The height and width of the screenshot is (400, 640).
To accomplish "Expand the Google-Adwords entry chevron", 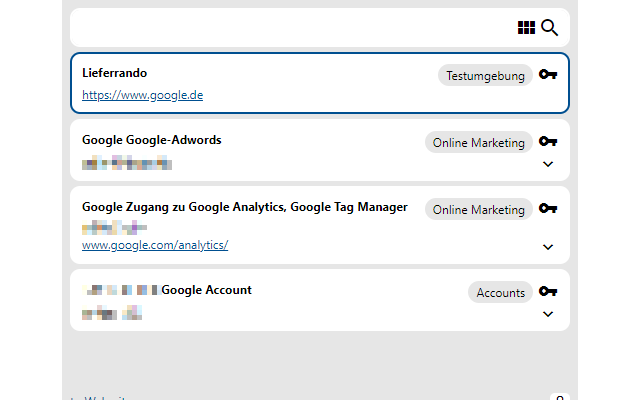I will (x=547, y=164).
